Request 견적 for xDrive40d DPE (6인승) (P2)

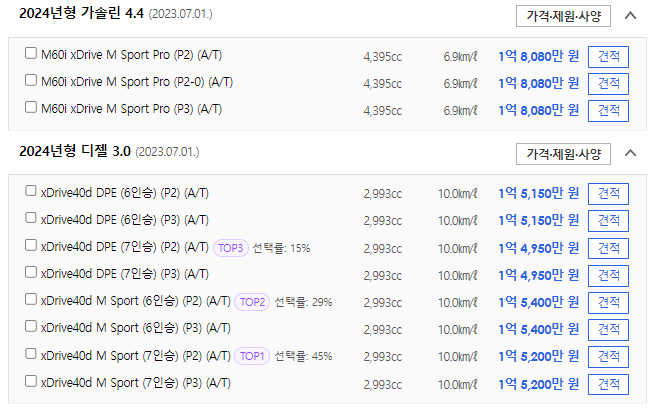coord(608,194)
